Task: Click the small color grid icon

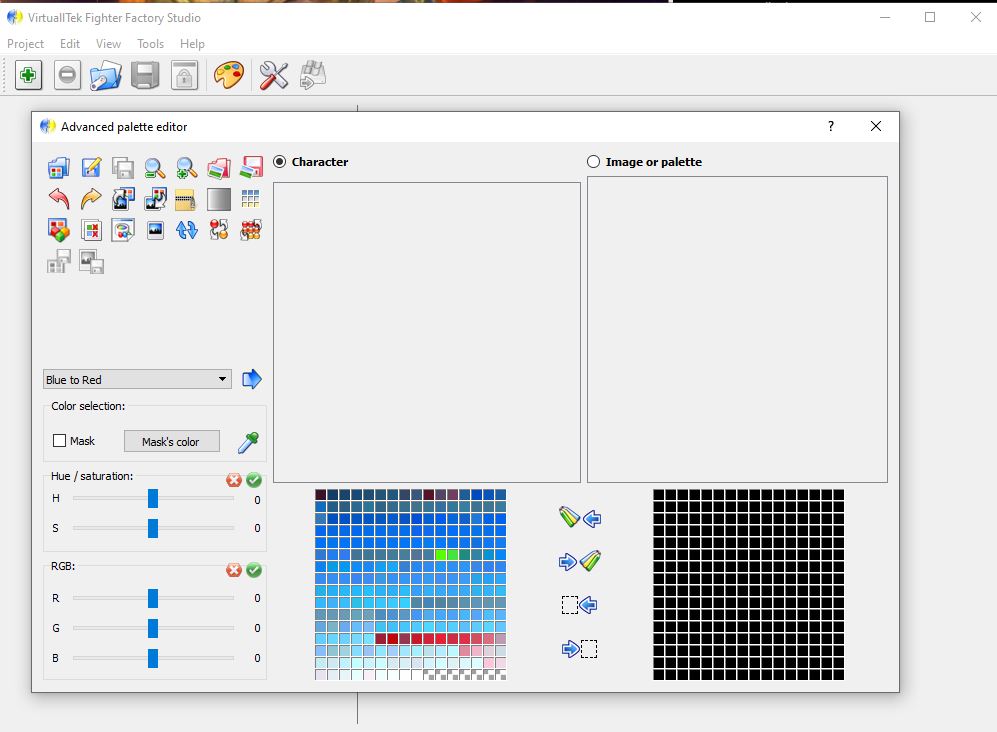Action: point(251,199)
